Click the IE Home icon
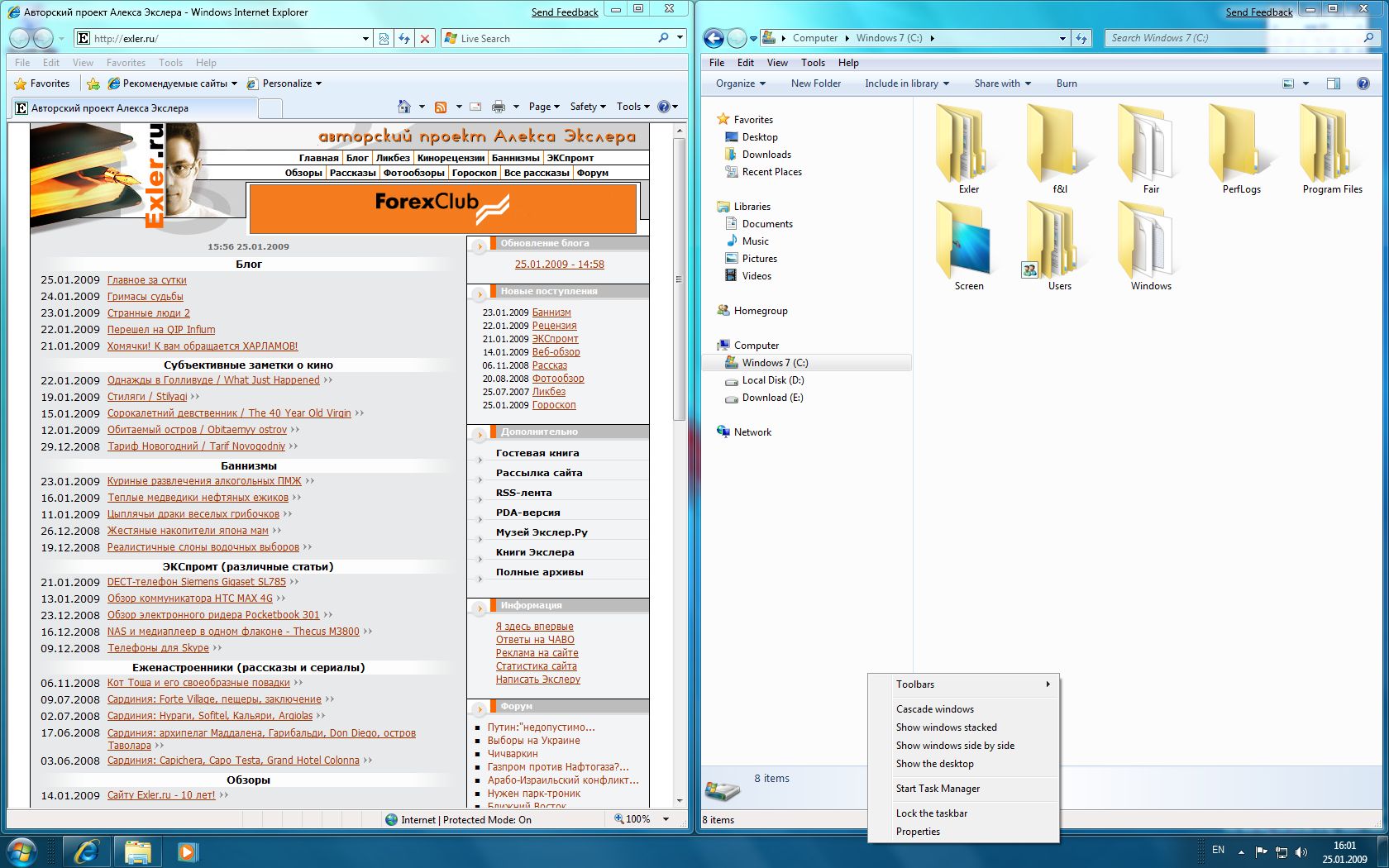Screen dimensions: 1389x868 403,107
